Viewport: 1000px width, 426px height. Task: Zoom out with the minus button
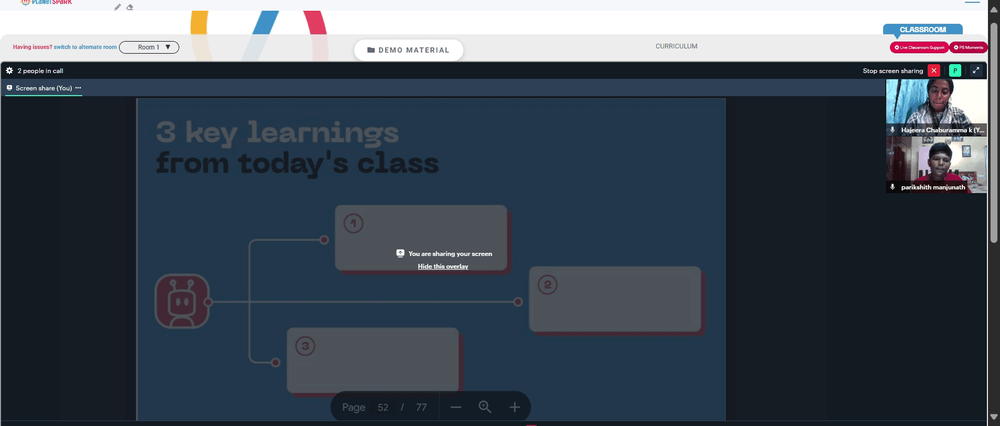(455, 408)
